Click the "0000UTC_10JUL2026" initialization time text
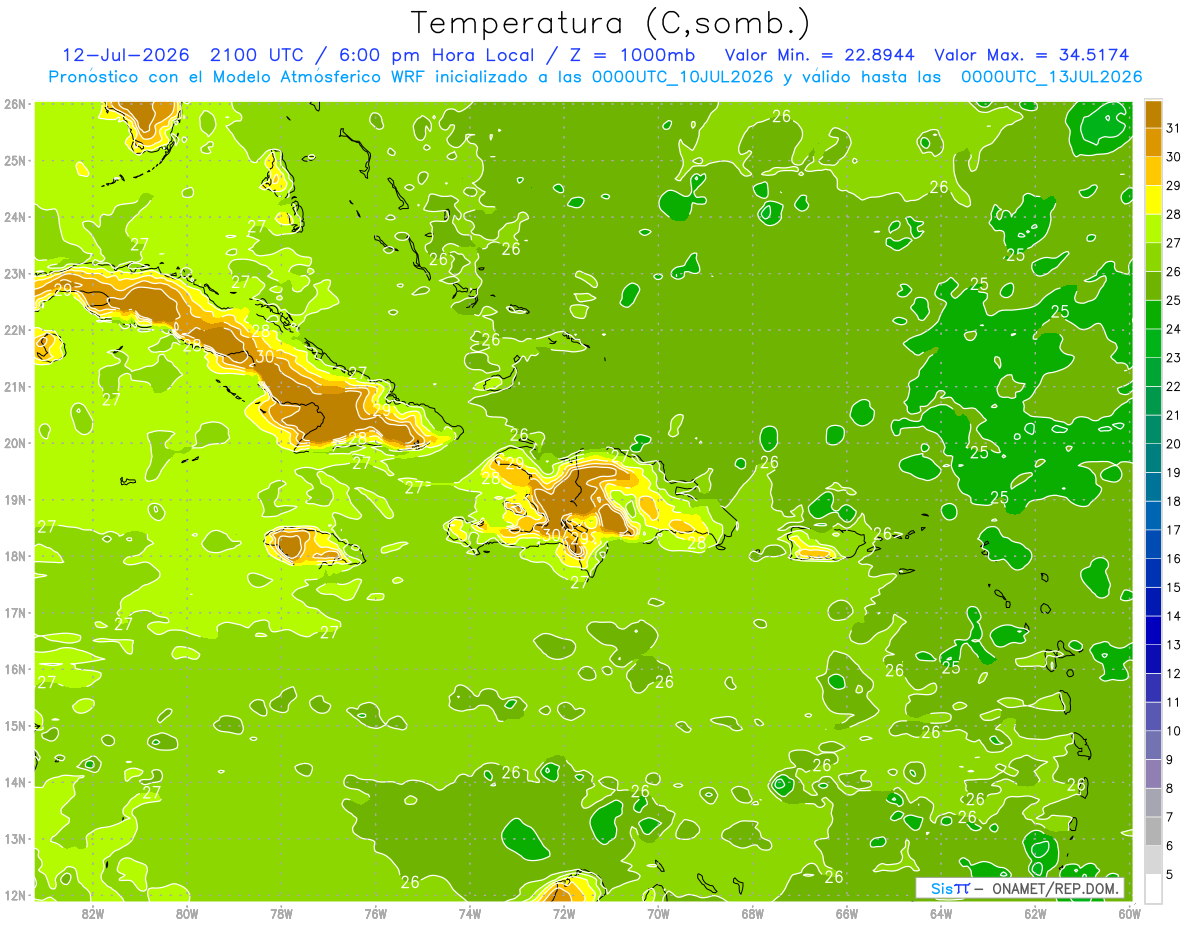1200x927 pixels. click(683, 77)
